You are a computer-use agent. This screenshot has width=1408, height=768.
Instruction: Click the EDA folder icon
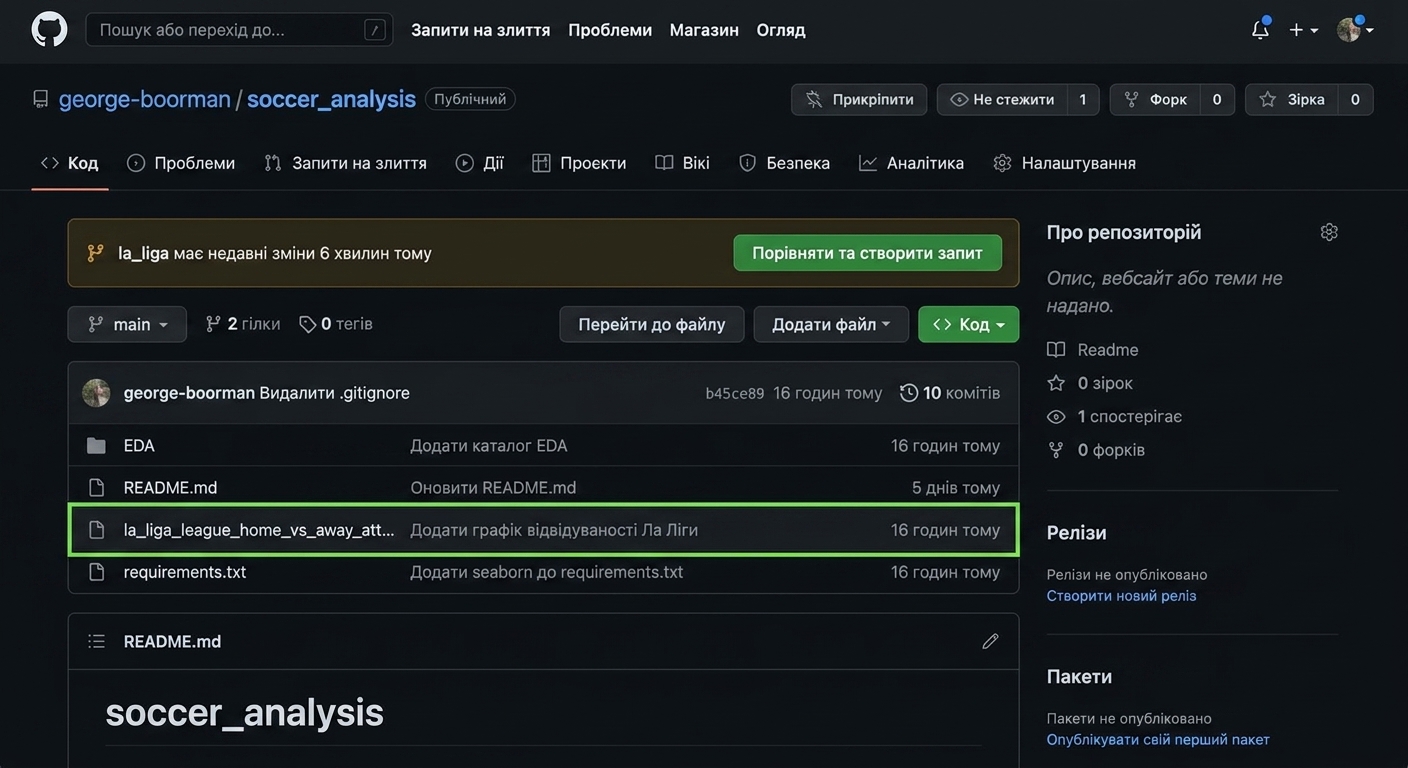coord(96,446)
